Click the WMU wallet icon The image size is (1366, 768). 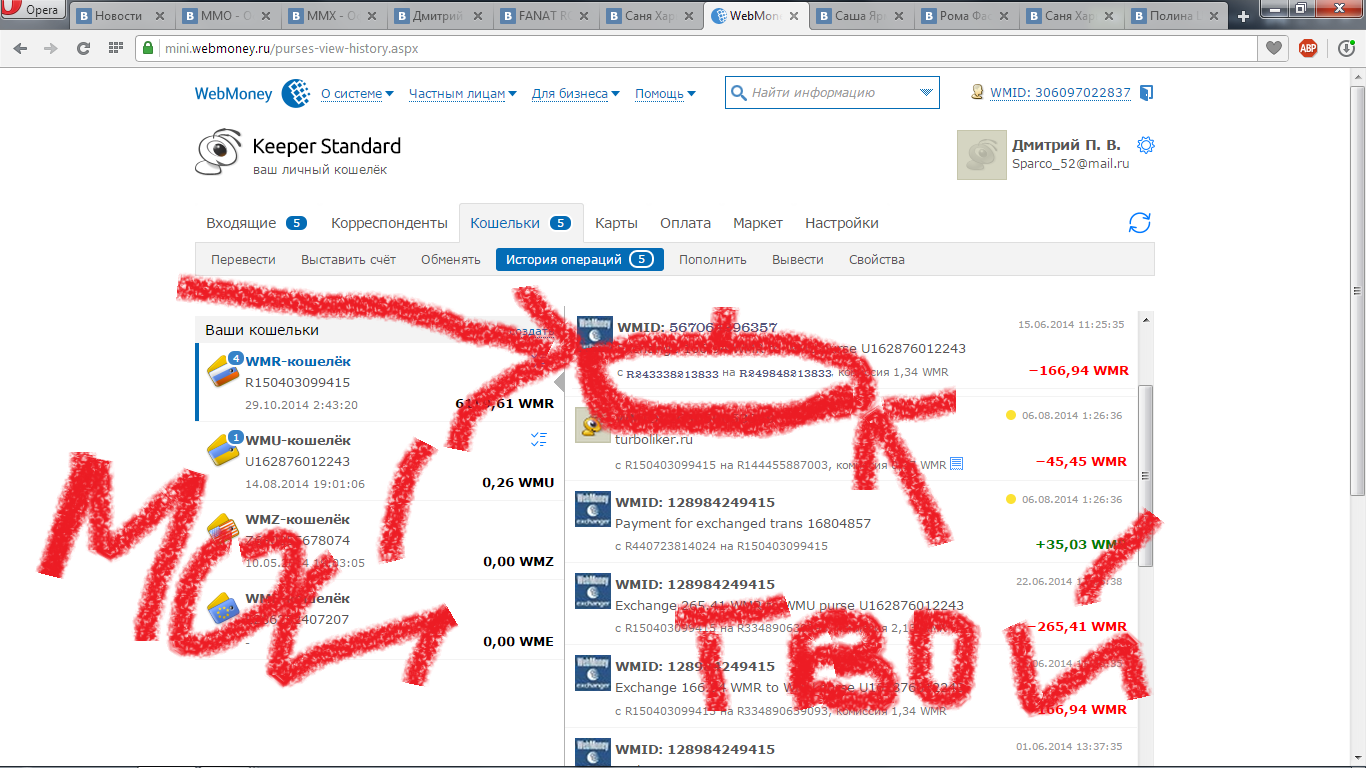pyautogui.click(x=224, y=448)
